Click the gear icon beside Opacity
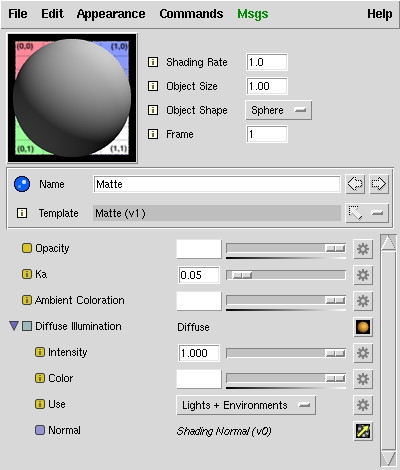 363,249
